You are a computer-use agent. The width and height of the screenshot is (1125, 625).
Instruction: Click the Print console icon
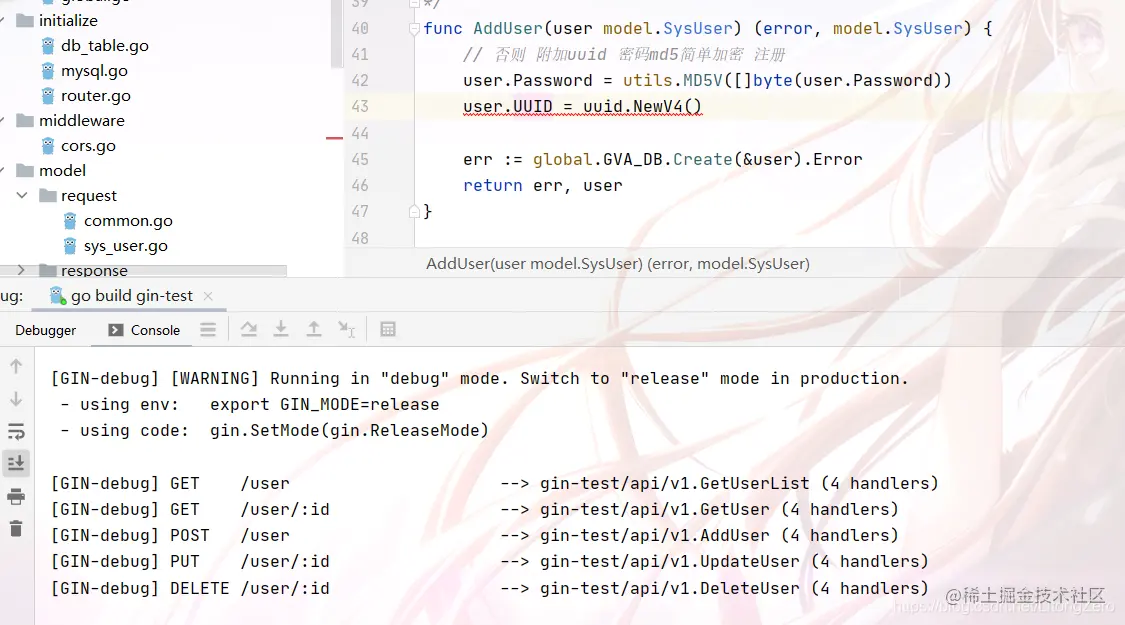16,497
